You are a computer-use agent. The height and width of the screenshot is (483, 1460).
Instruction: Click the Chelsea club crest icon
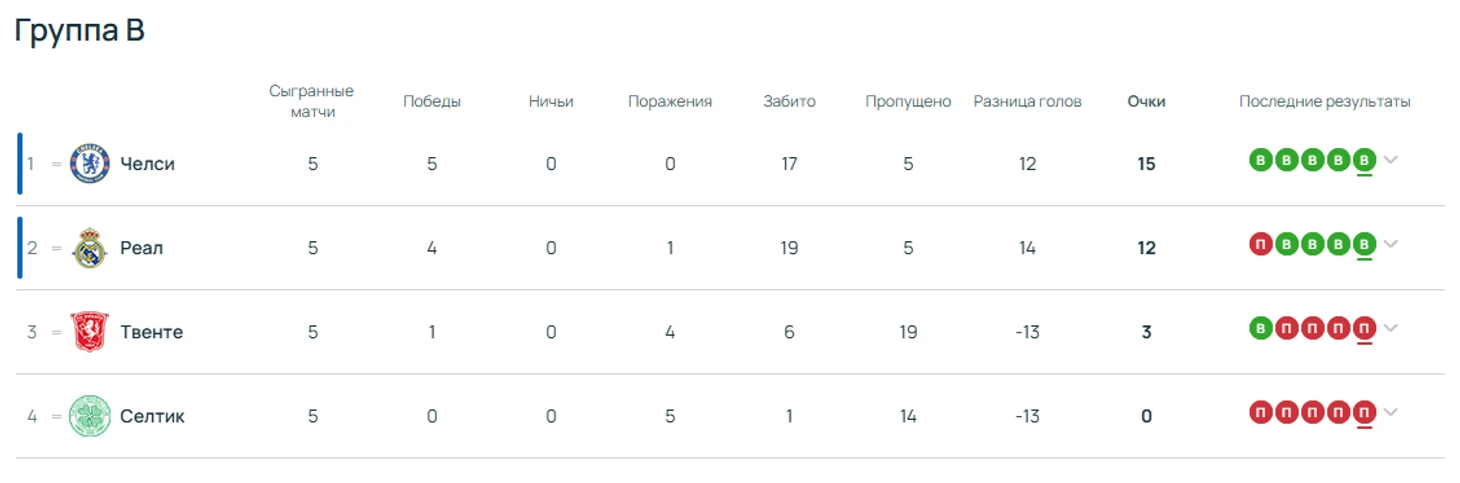click(89, 164)
